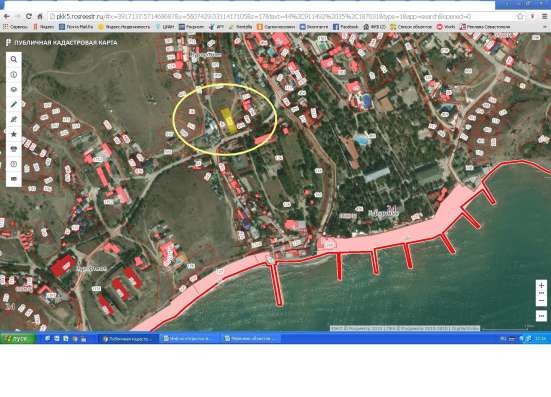Viewport: 551px width, 397px height.
Task: Open the Реклама Севастополя bookmark
Action: coord(485,27)
